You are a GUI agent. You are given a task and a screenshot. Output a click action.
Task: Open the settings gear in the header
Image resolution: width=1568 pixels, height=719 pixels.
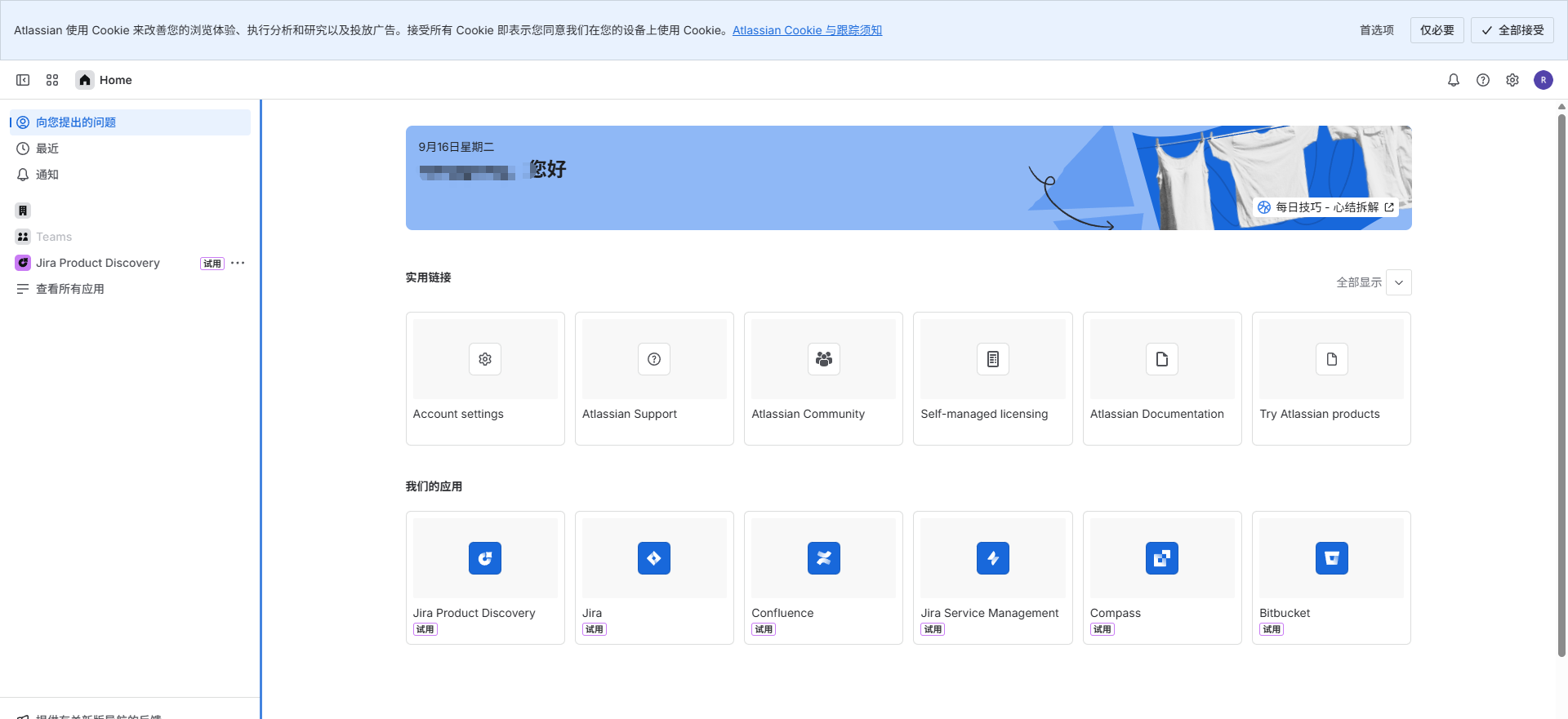[1512, 80]
